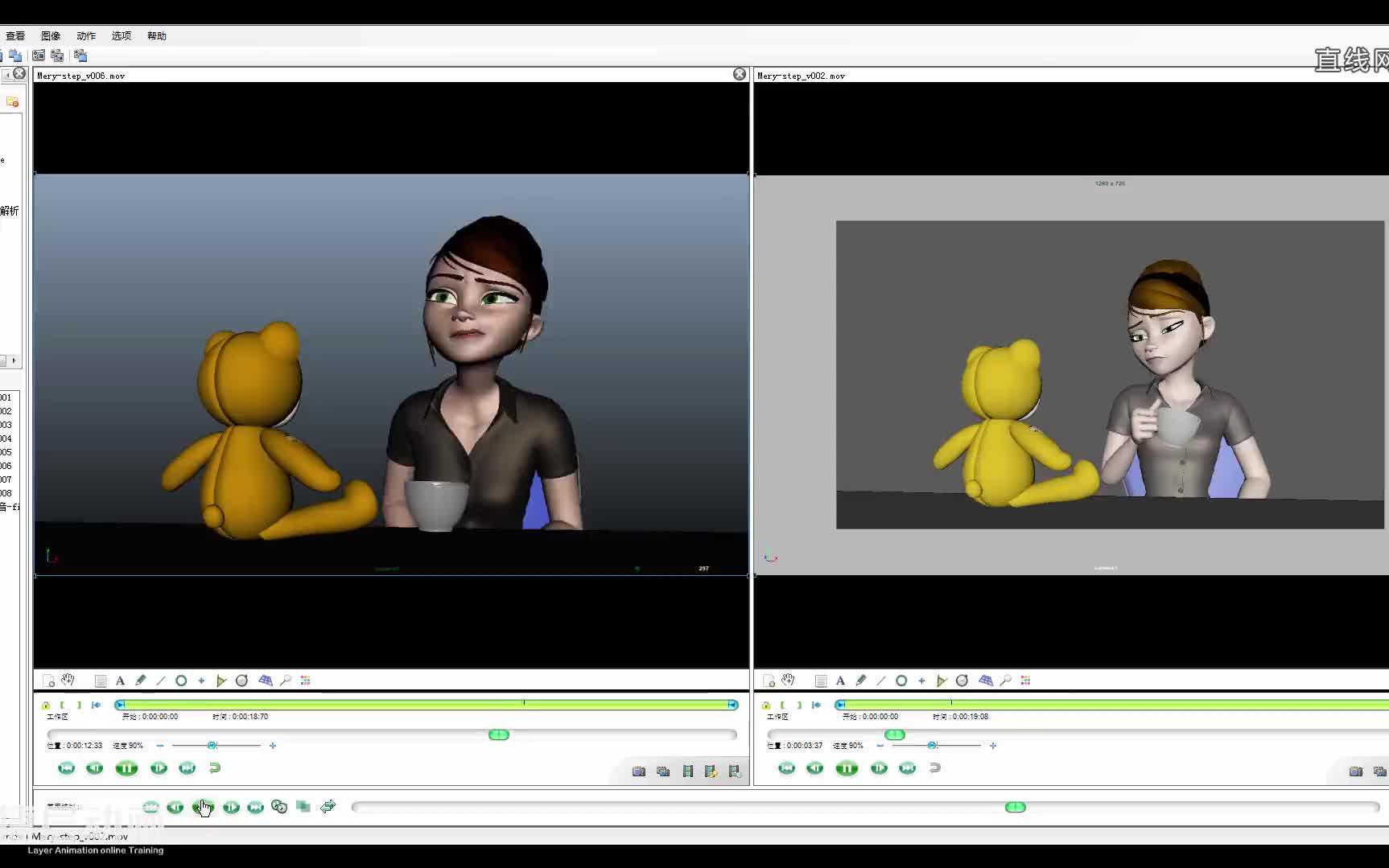
Task: Toggle working zone lock in right player
Action: (766, 706)
